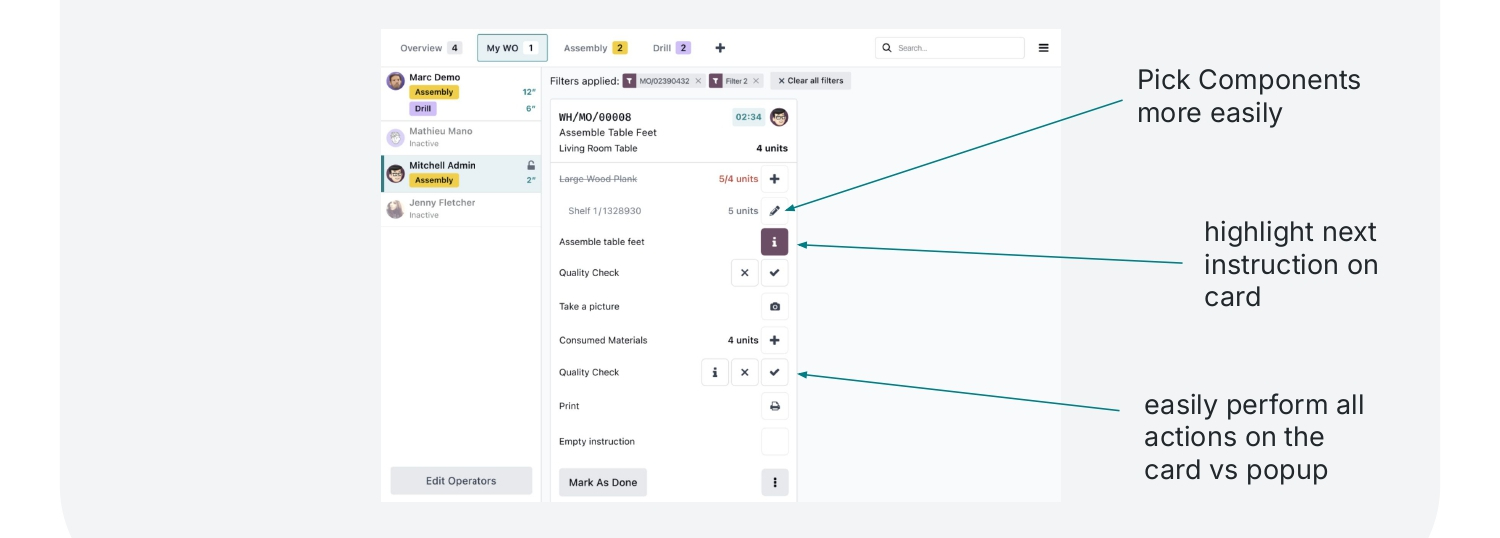Click the printer icon on Print row
Viewport: 1500px width, 538px height.
(x=774, y=406)
